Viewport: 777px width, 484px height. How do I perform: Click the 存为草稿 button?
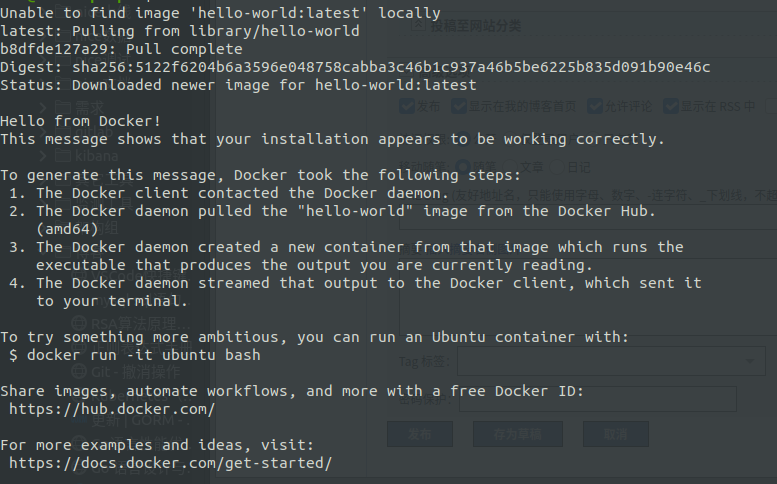(516, 434)
